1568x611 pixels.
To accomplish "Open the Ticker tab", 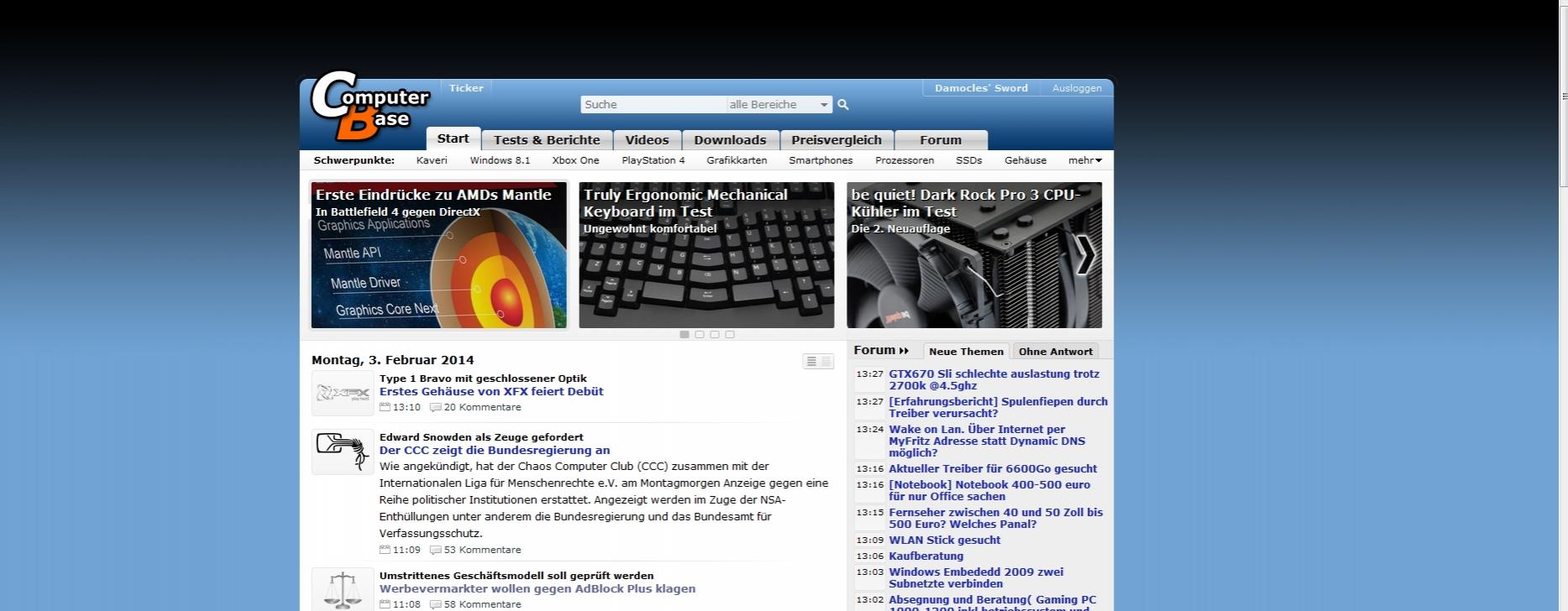I will tap(466, 88).
